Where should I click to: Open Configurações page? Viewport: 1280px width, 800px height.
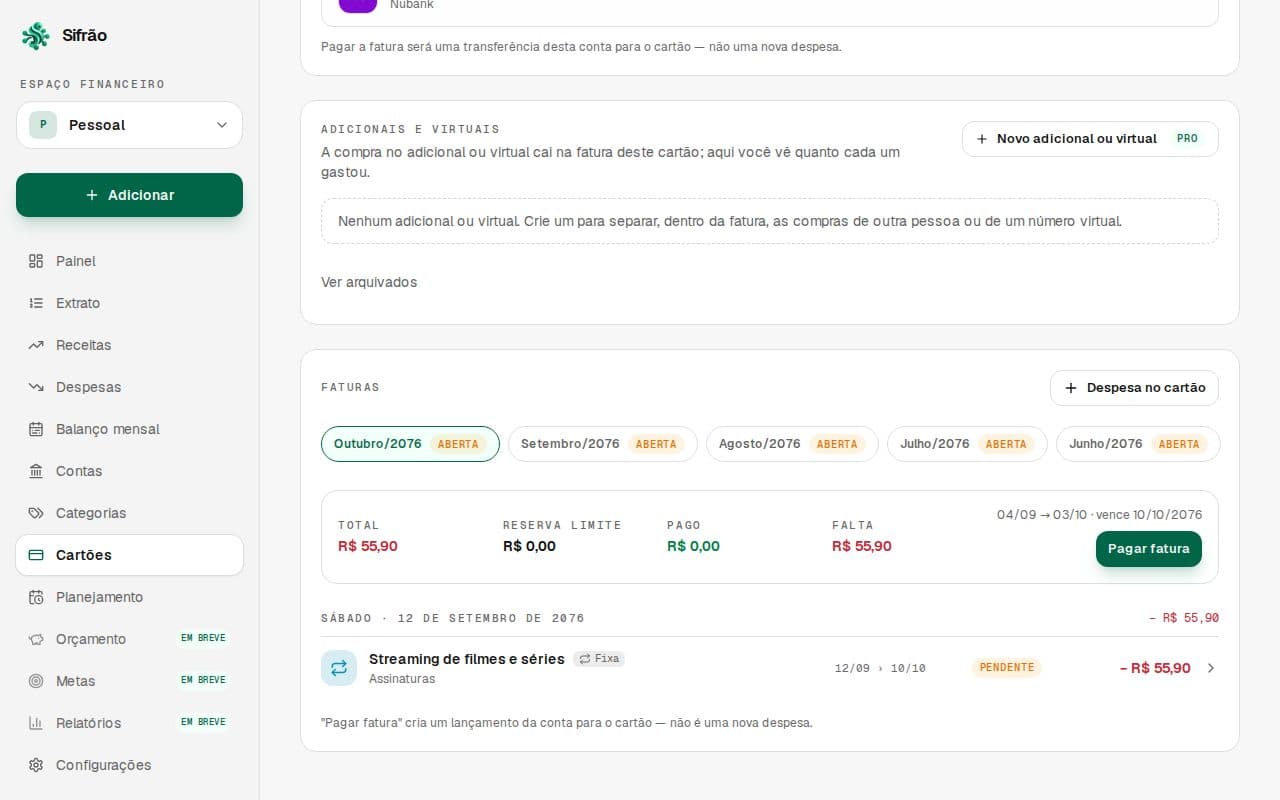click(x=129, y=765)
